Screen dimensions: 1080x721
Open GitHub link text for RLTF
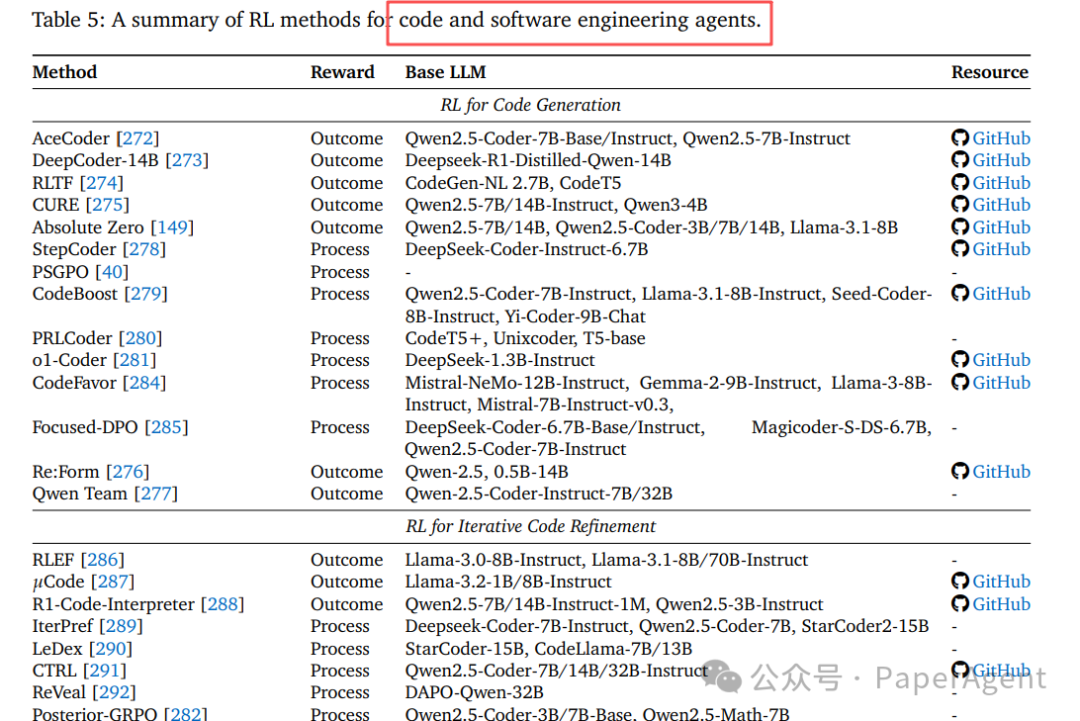[1001, 183]
